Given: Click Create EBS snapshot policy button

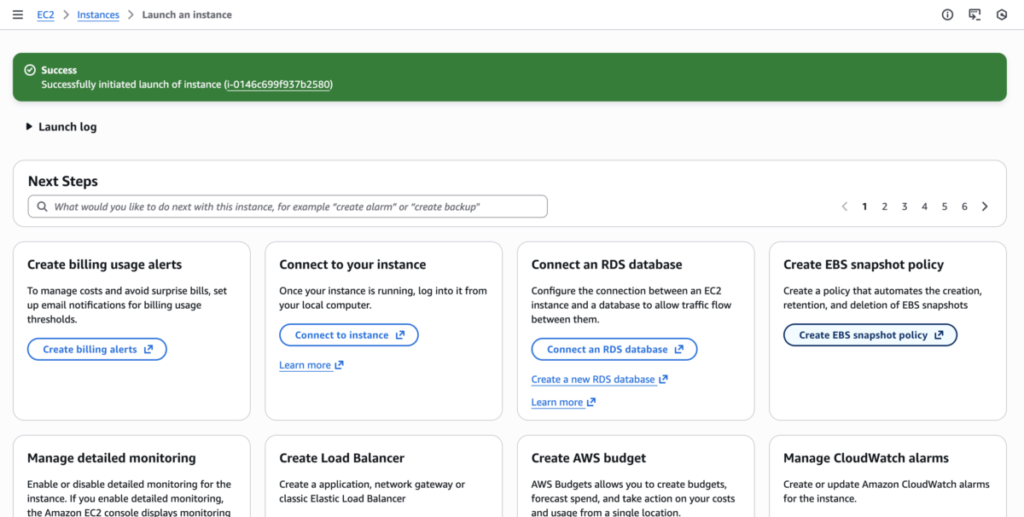Looking at the screenshot, I should 870,335.
